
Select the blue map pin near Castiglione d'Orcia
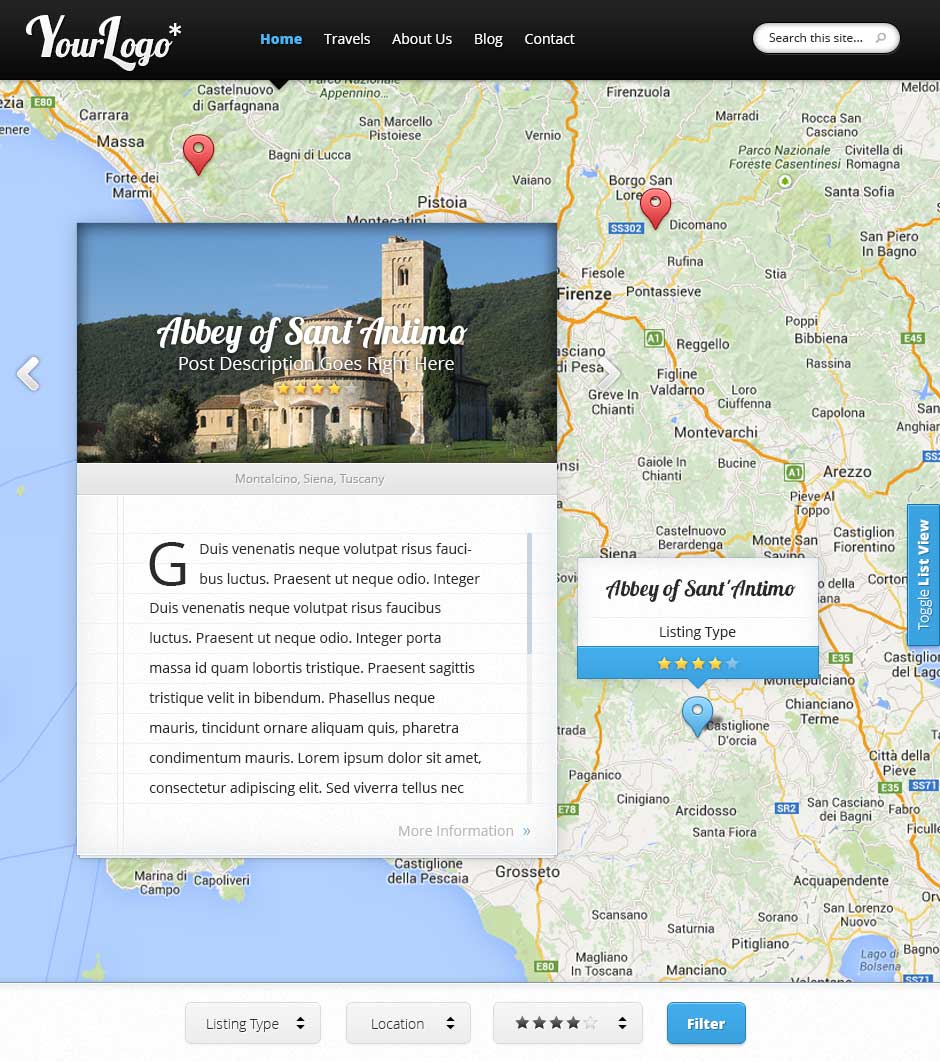[697, 715]
